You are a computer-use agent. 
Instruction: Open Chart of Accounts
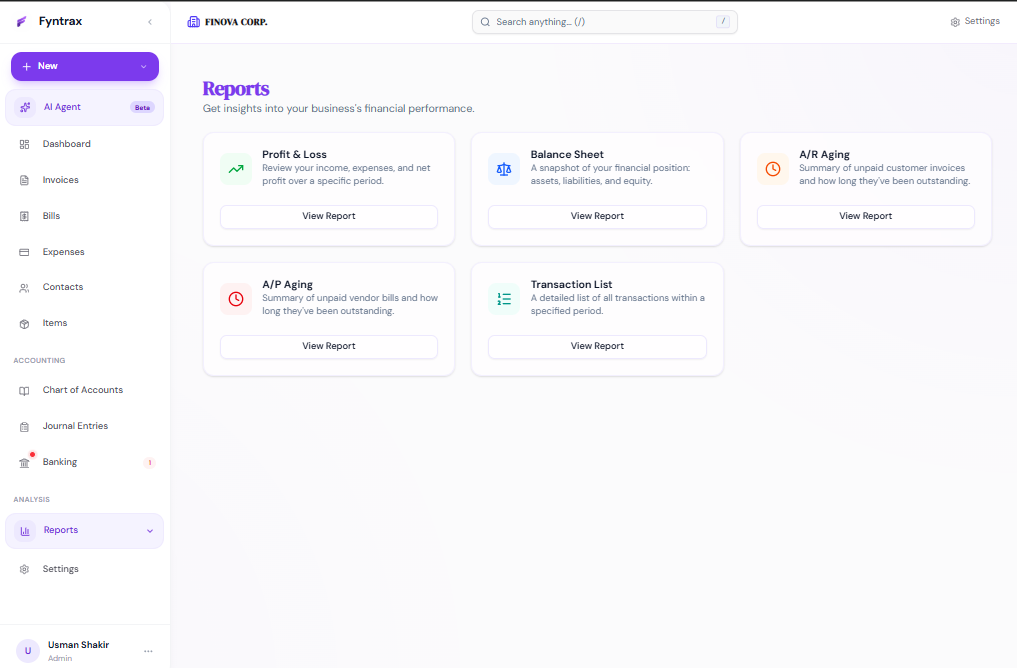coord(84,390)
